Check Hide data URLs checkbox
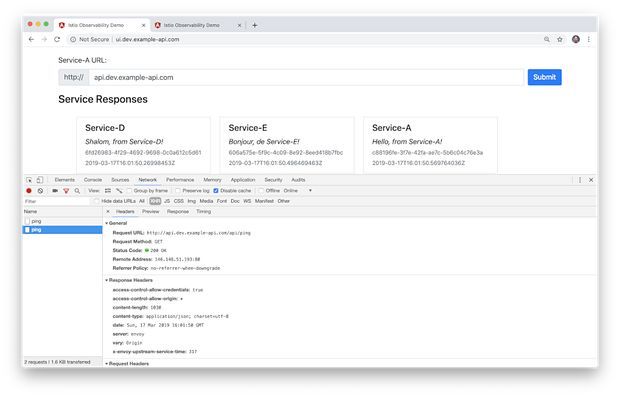The image size is (620, 397). (96, 201)
